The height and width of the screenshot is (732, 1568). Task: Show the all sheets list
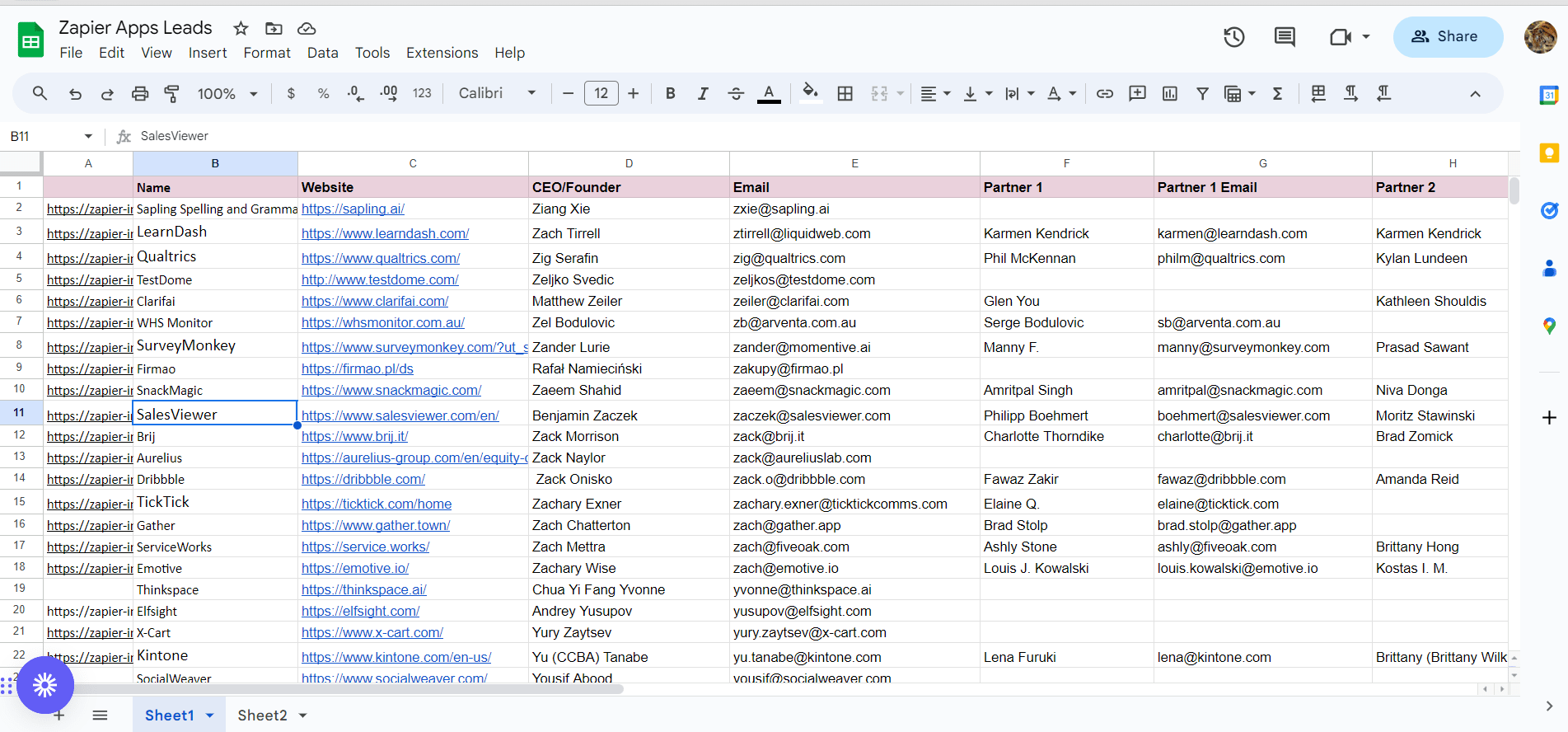pos(100,716)
